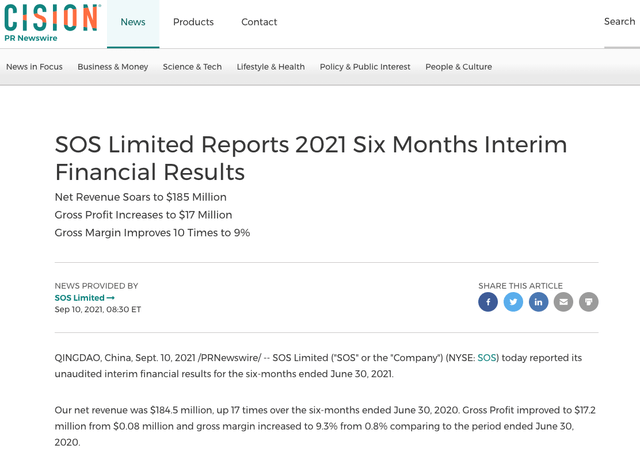Share article on LinkedIn icon

pyautogui.click(x=538, y=302)
